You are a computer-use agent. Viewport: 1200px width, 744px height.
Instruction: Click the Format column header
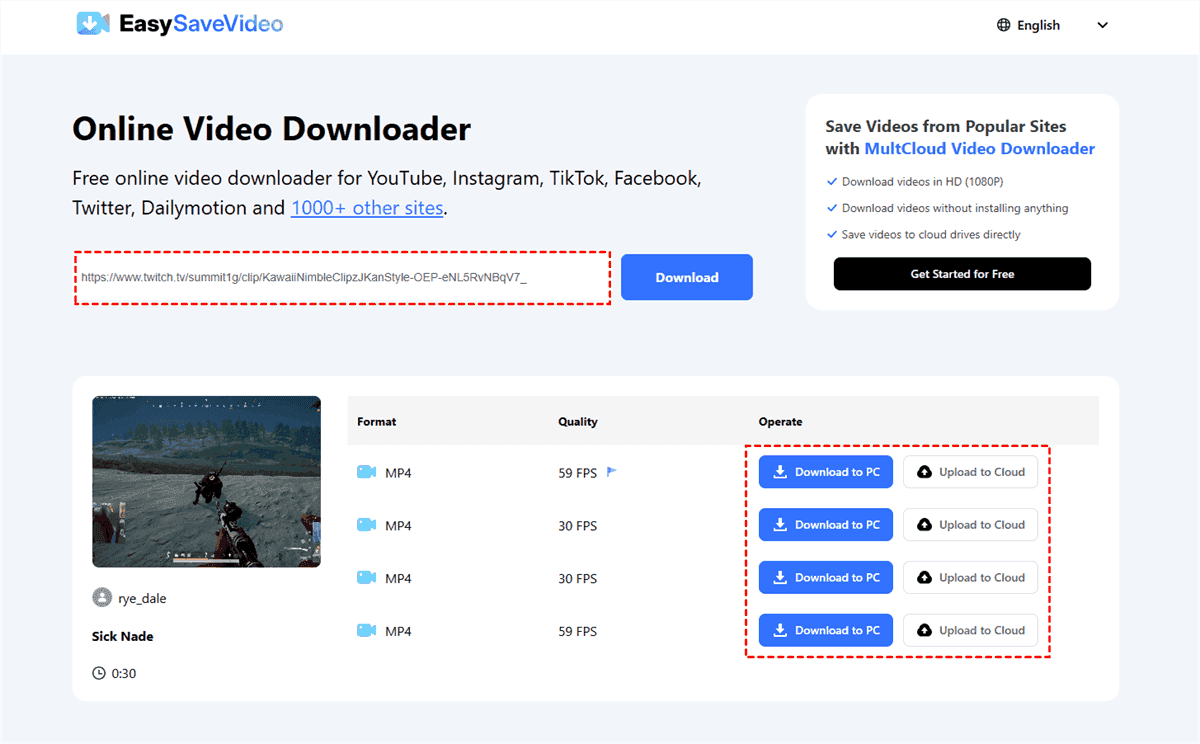377,422
